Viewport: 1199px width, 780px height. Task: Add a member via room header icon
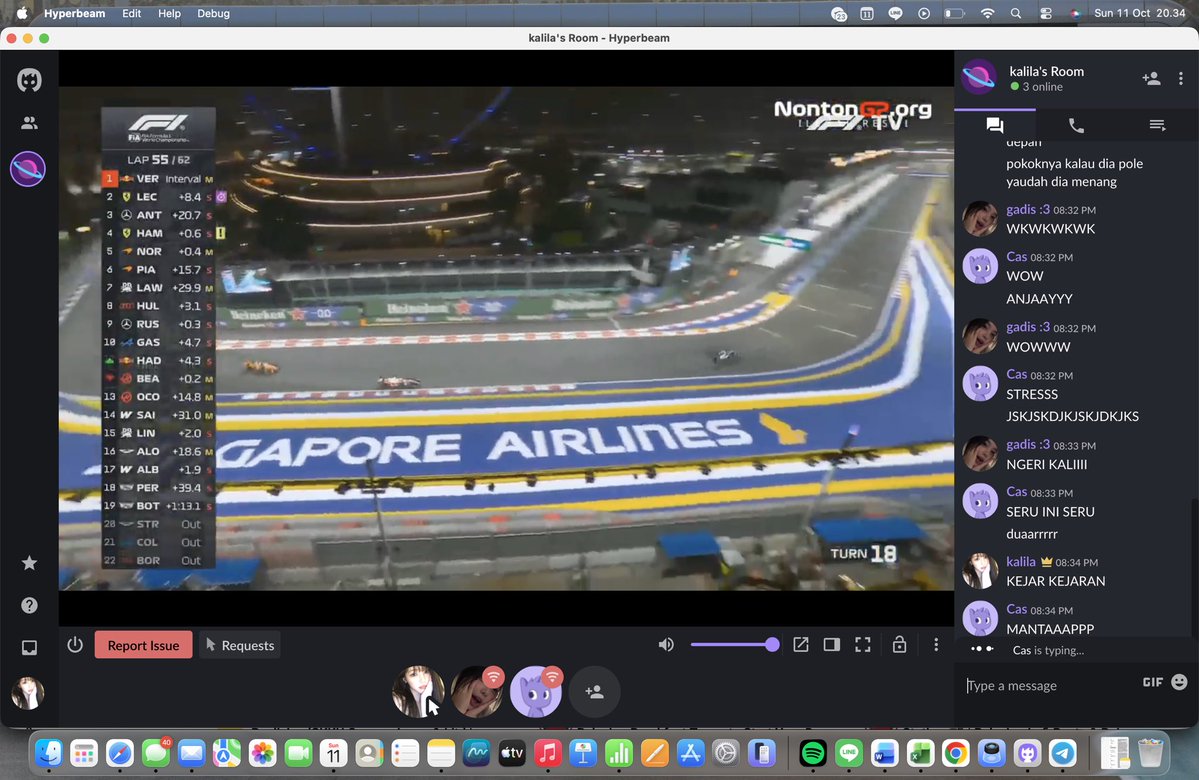click(x=1151, y=78)
